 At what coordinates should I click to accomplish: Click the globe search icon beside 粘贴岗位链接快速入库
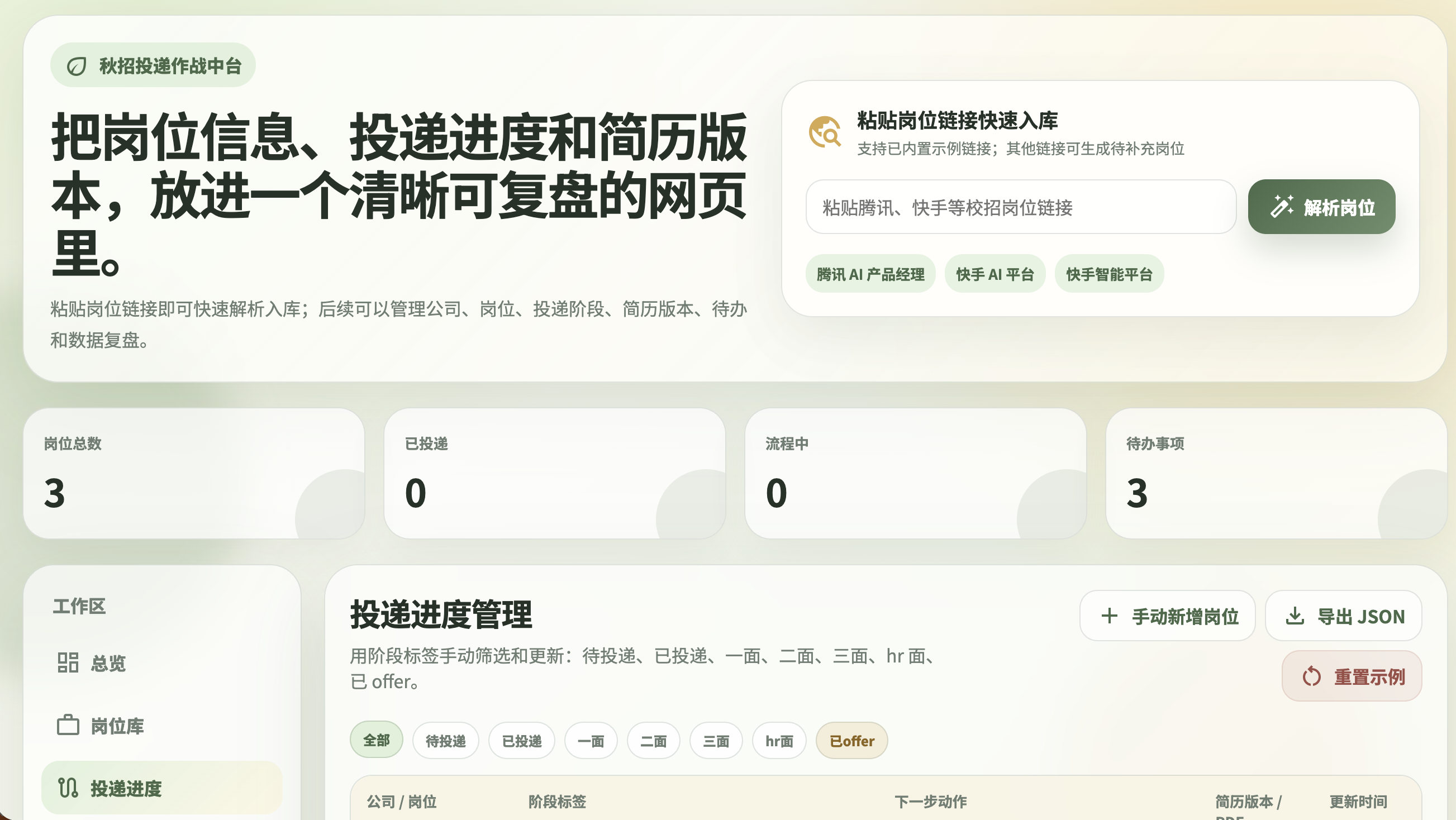[x=825, y=132]
